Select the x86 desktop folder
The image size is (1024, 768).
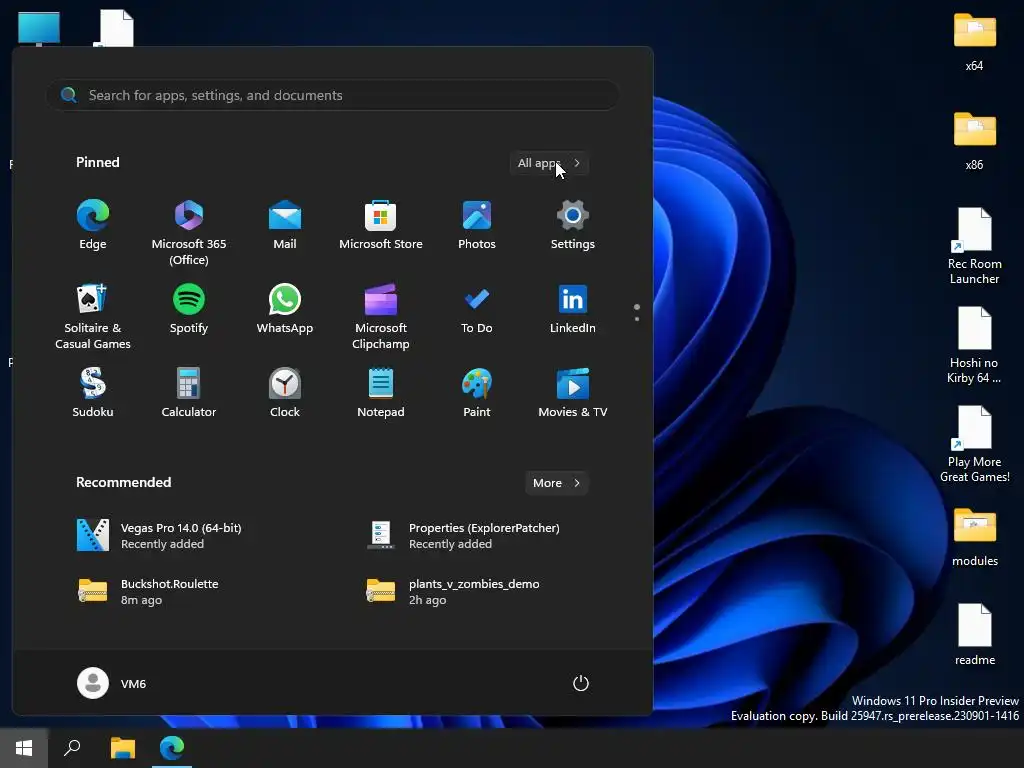click(974, 141)
